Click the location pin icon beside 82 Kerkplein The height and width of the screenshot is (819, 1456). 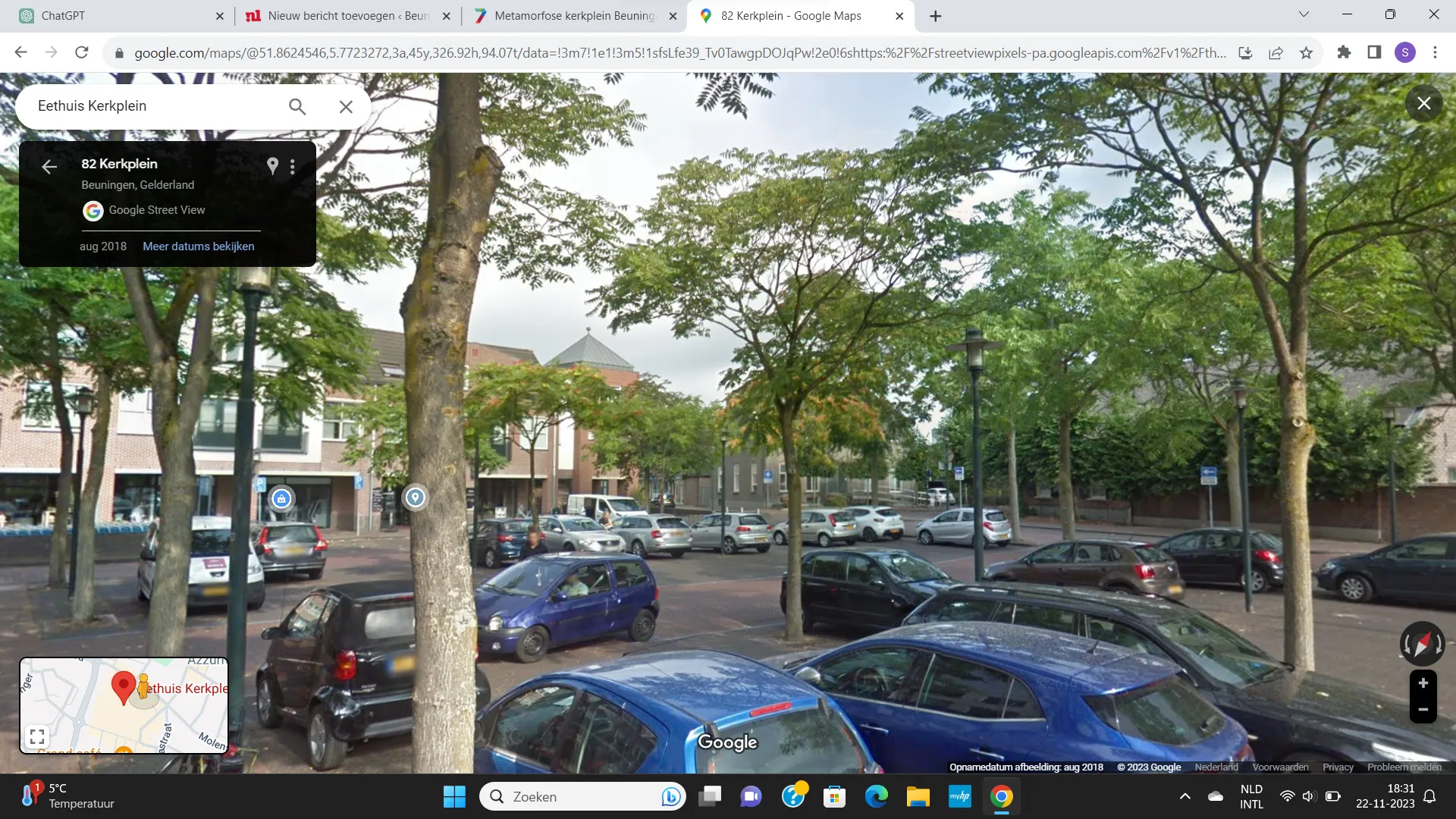[272, 165]
